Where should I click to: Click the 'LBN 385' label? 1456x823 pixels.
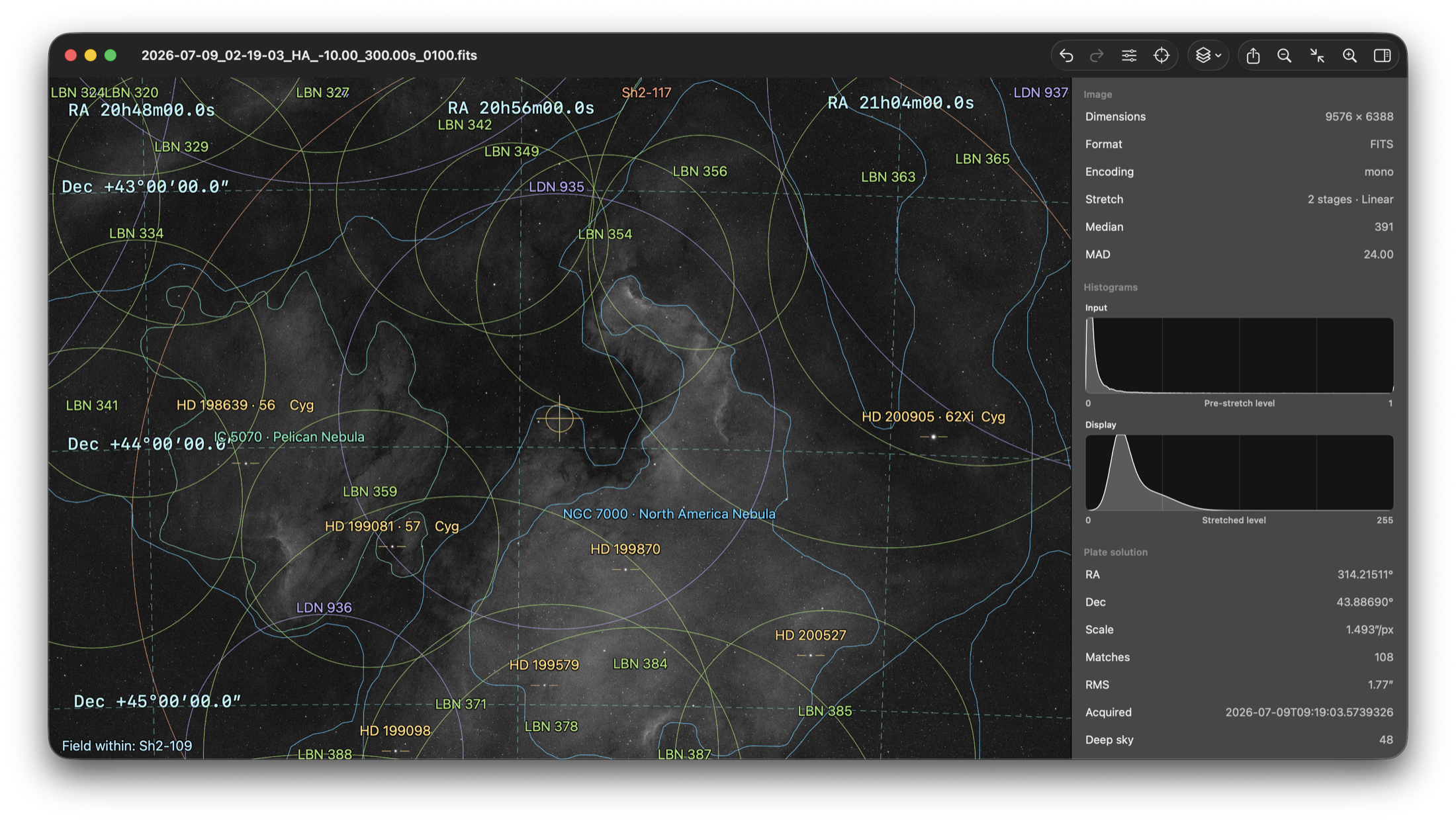(x=825, y=711)
